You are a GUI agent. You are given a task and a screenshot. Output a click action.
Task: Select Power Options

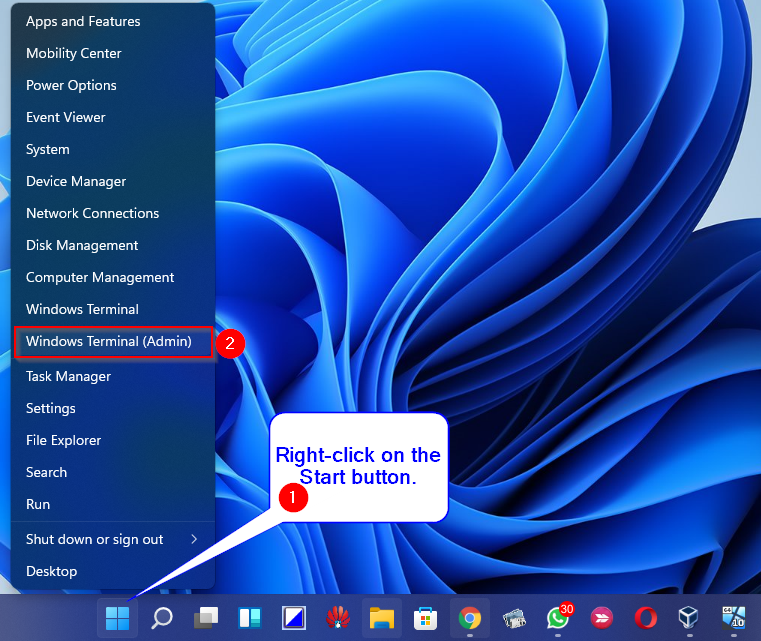pyautogui.click(x=113, y=85)
